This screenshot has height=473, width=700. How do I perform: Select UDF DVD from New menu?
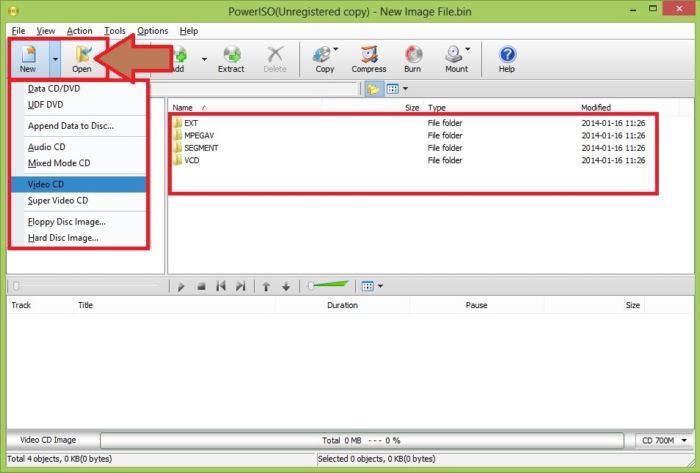click(x=79, y=104)
